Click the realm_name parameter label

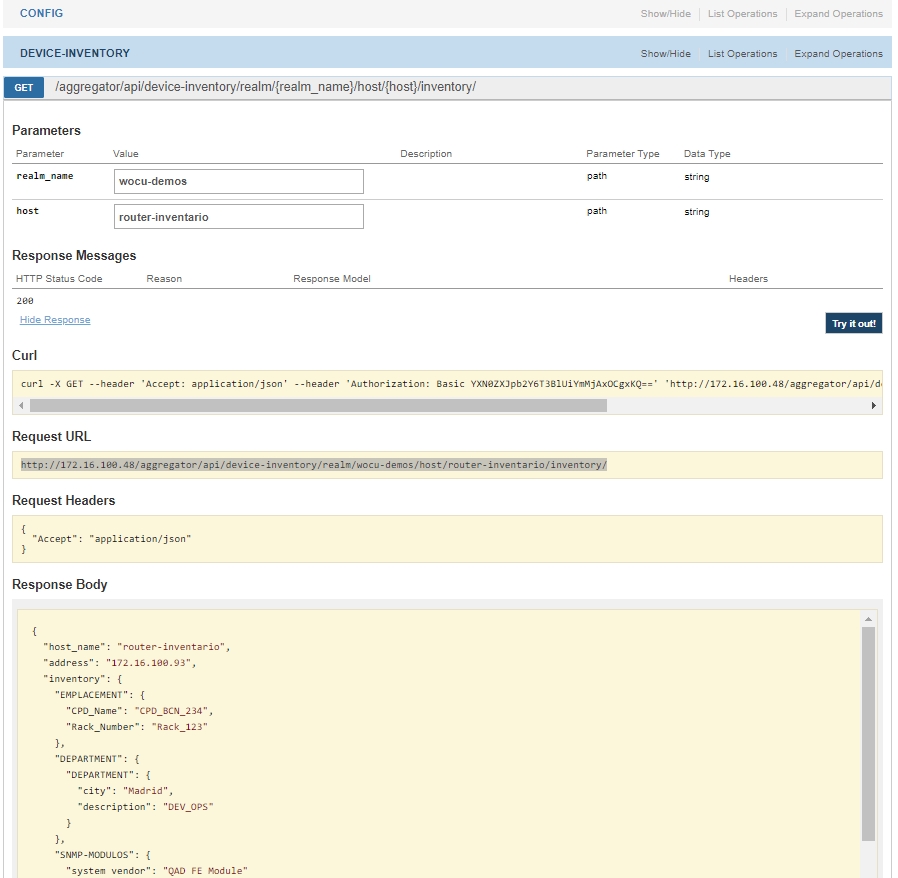[x=45, y=176]
